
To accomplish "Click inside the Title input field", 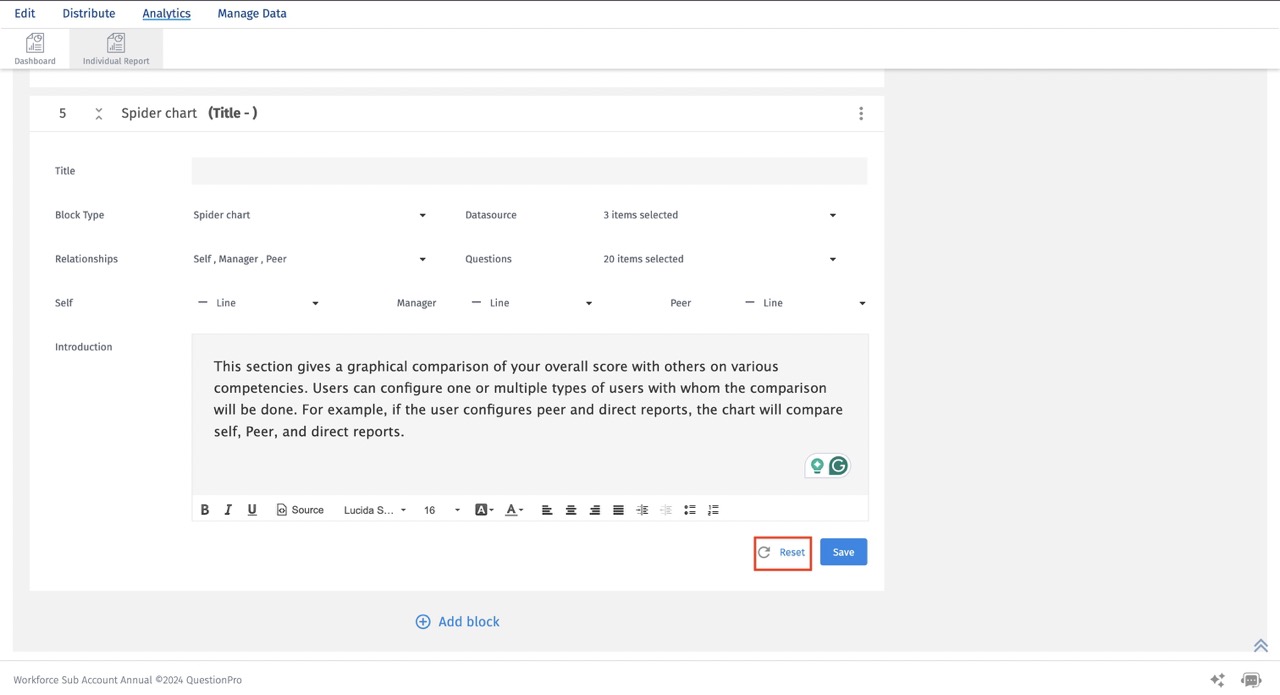I will tap(529, 170).
